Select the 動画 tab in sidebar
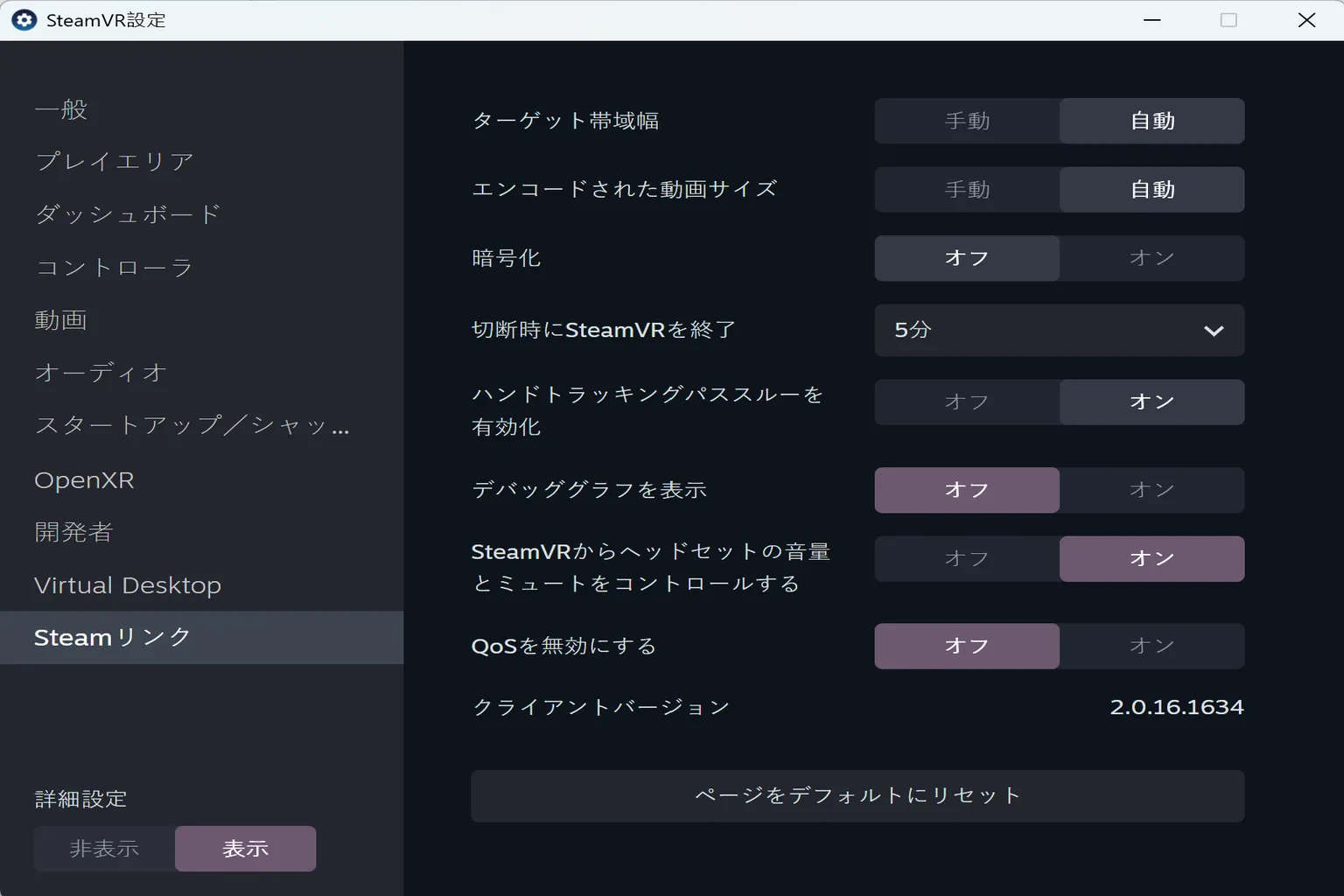 pos(61,320)
